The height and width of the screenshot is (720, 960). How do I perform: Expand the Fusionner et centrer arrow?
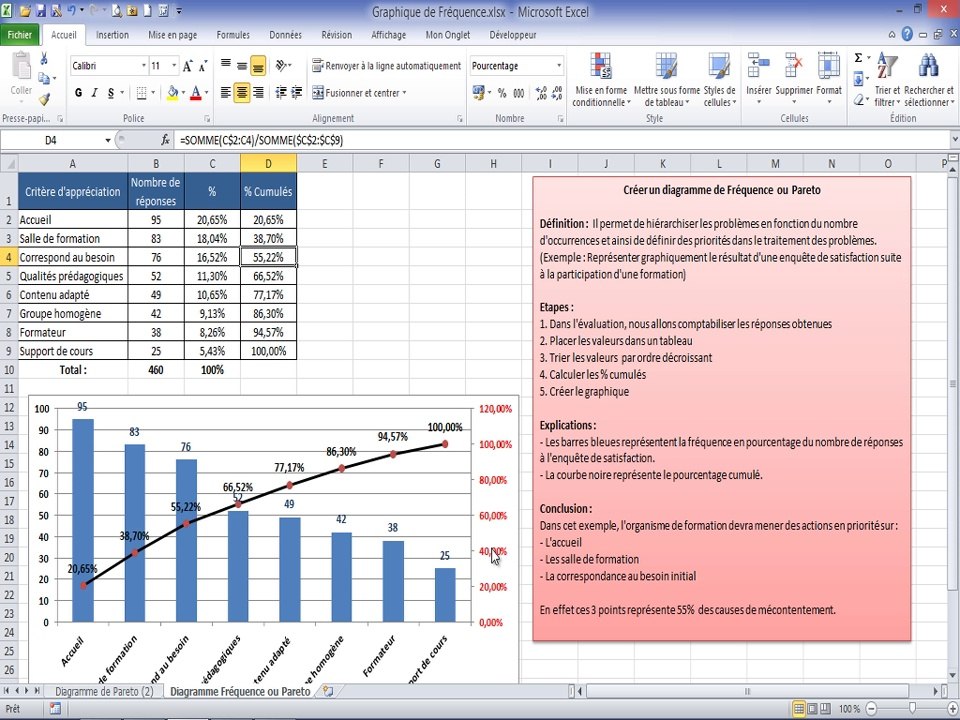coord(404,93)
